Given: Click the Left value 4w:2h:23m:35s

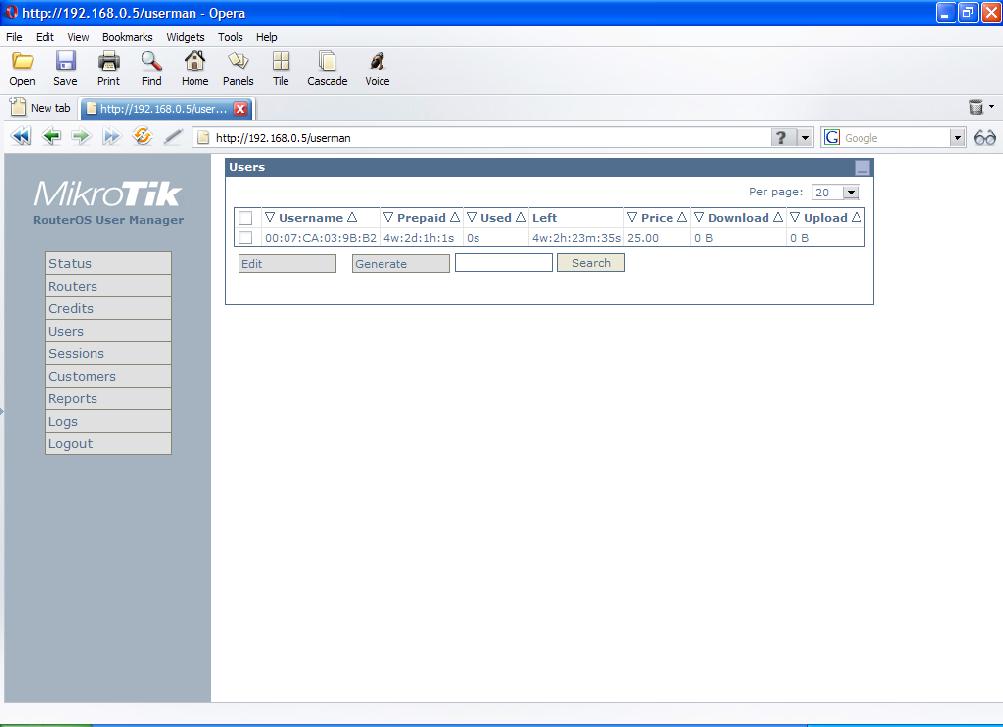Looking at the screenshot, I should tap(576, 238).
